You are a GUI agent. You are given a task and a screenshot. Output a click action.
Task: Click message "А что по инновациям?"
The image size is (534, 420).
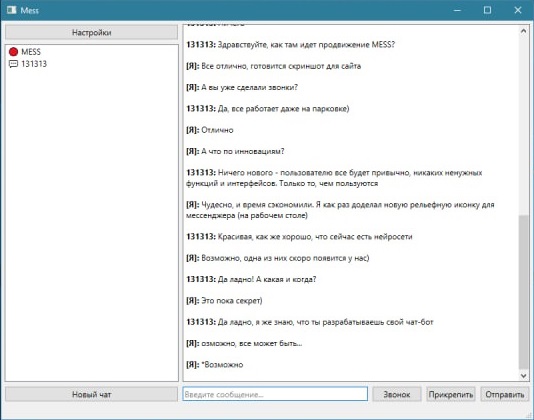click(235, 151)
